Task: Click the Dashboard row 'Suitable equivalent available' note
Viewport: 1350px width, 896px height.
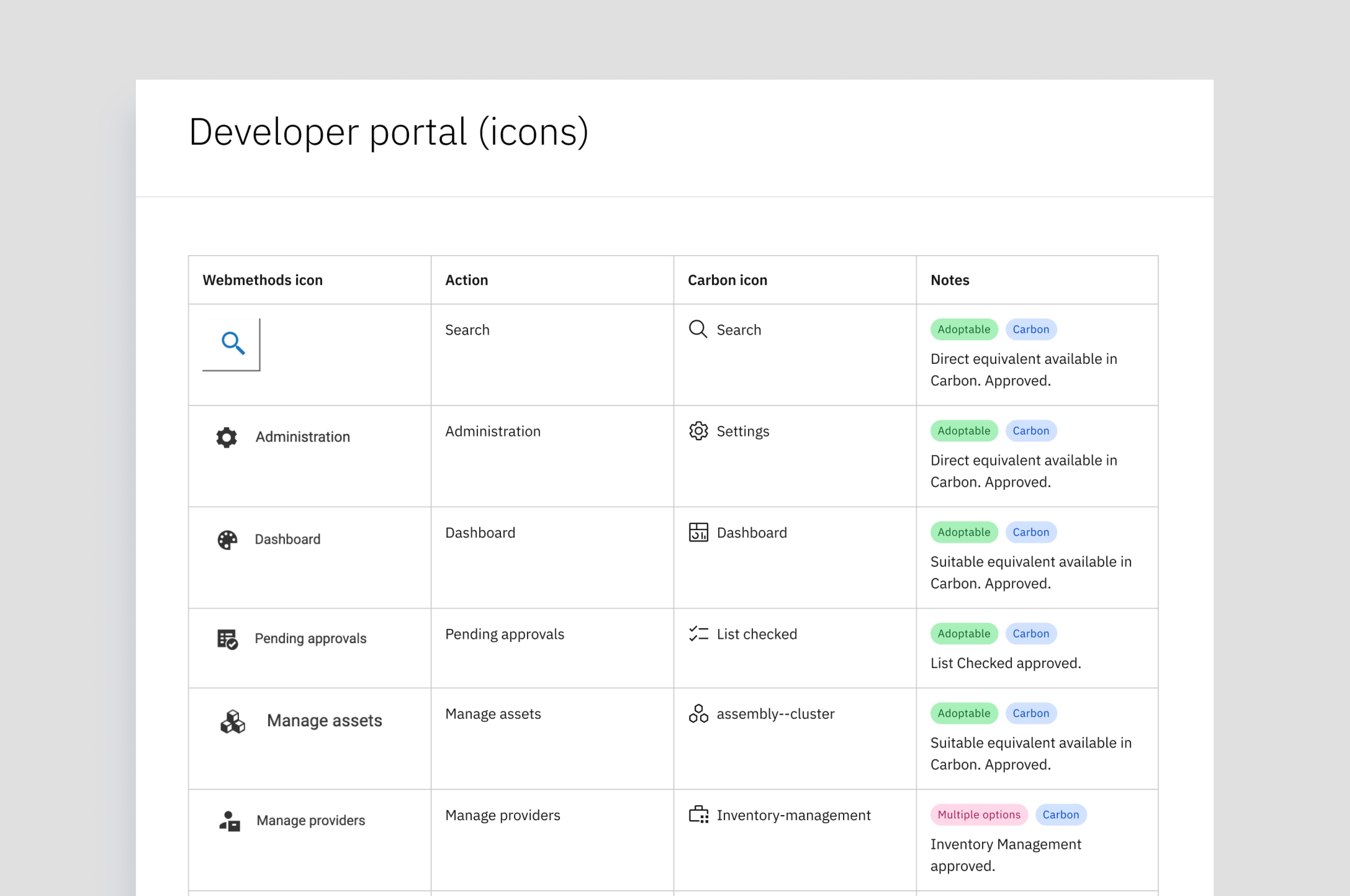Action: click(1031, 573)
